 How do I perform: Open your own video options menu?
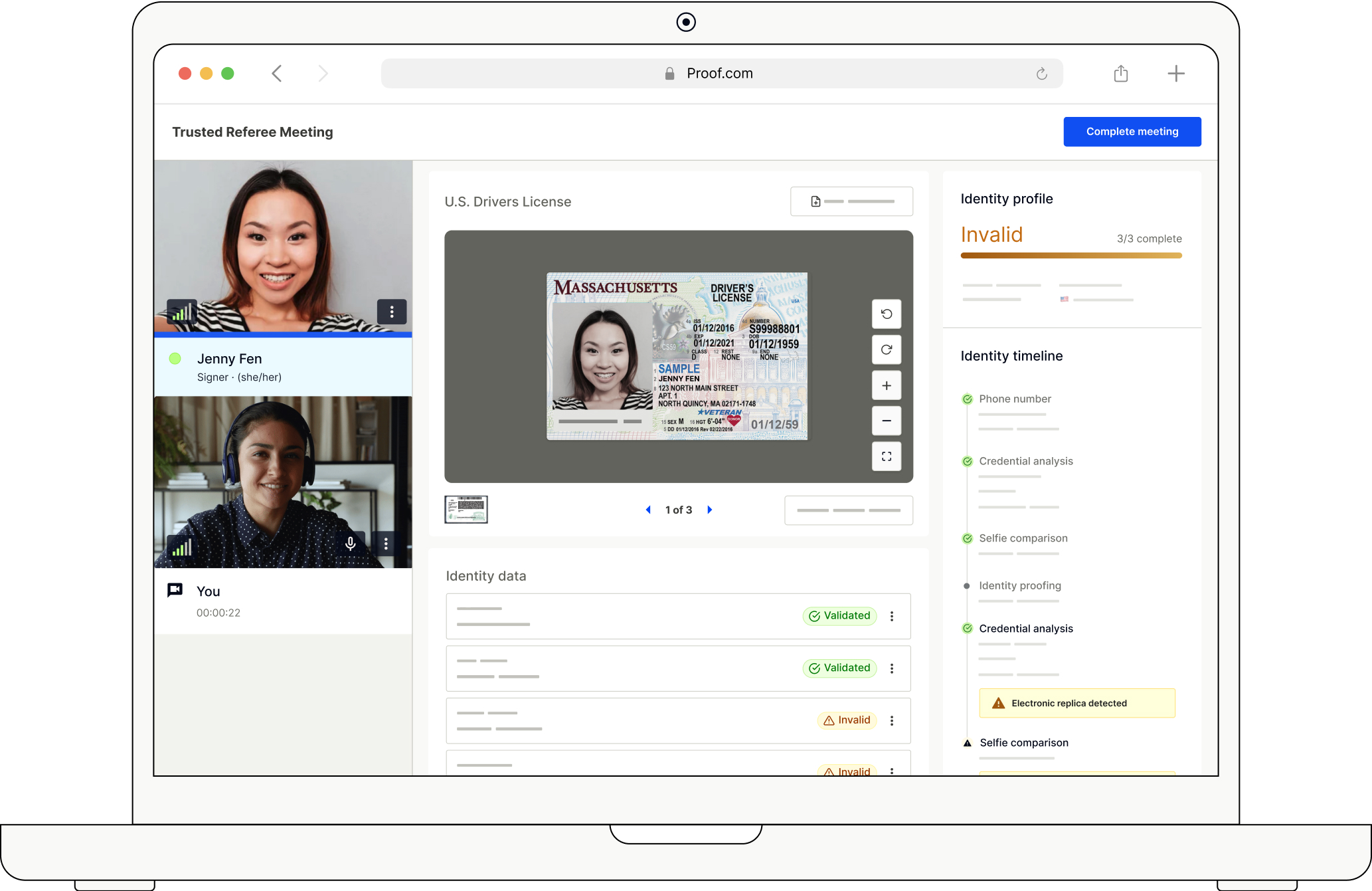[x=386, y=544]
